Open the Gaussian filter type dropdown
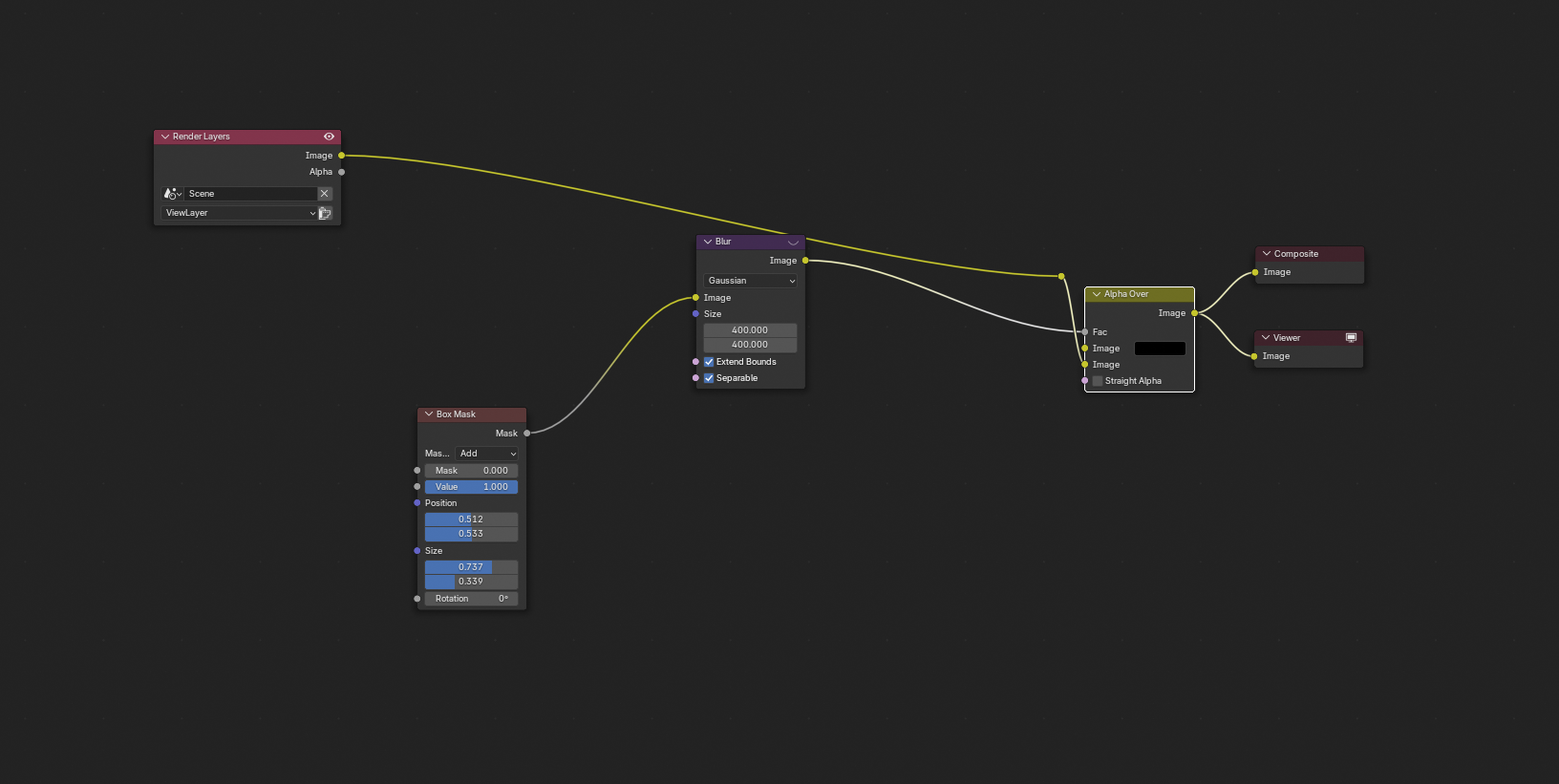Image resolution: width=1559 pixels, height=784 pixels. pyautogui.click(x=751, y=281)
